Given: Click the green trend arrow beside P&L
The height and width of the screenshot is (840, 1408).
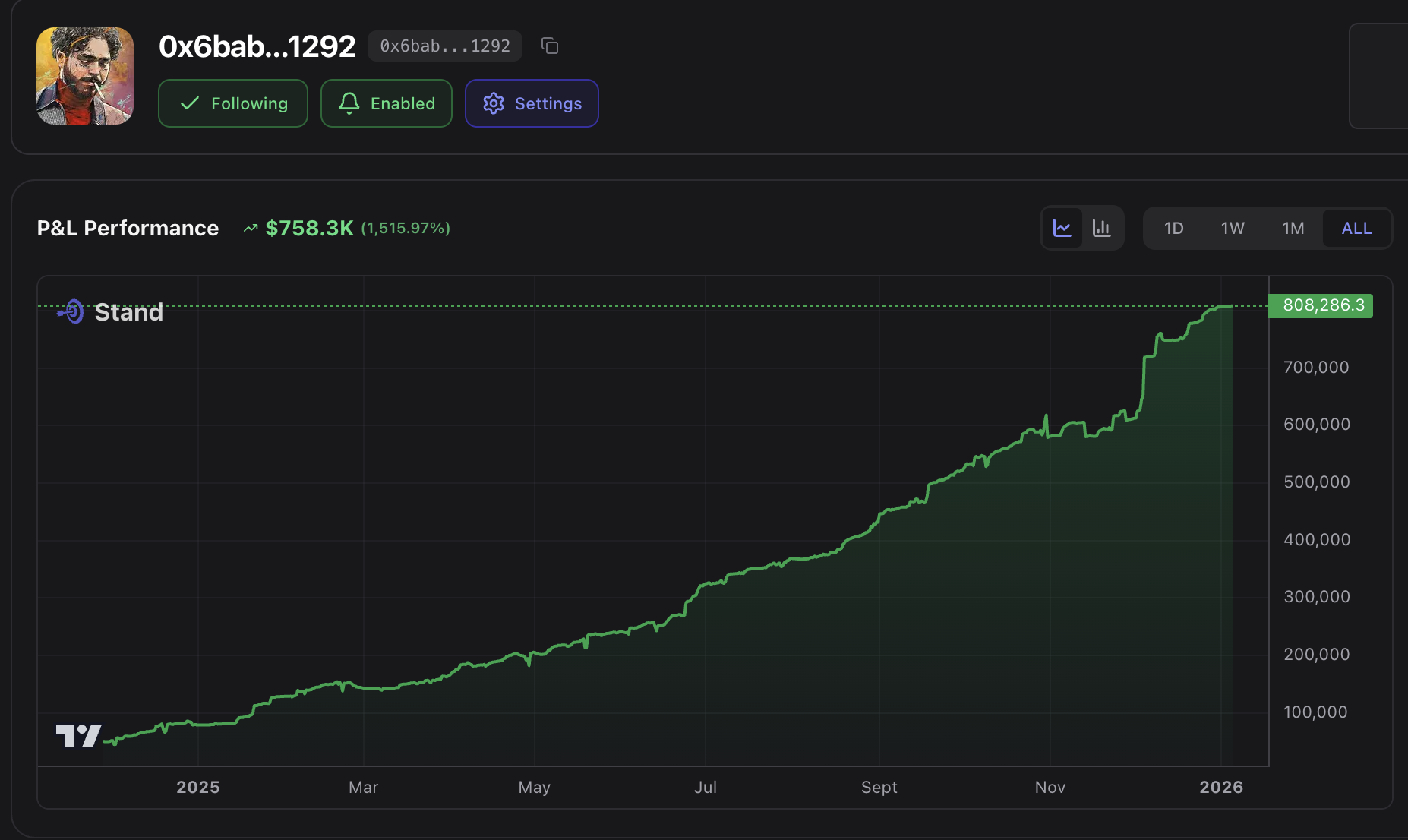Looking at the screenshot, I should coord(250,229).
